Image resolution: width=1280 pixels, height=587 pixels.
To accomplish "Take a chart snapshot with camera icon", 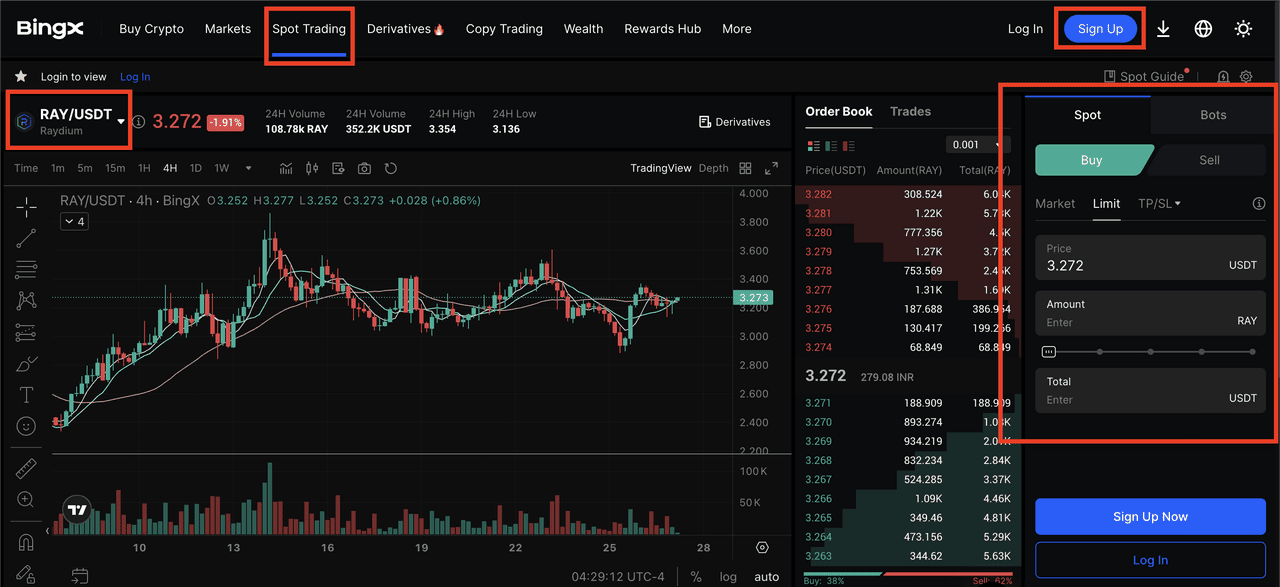I will pos(364,168).
